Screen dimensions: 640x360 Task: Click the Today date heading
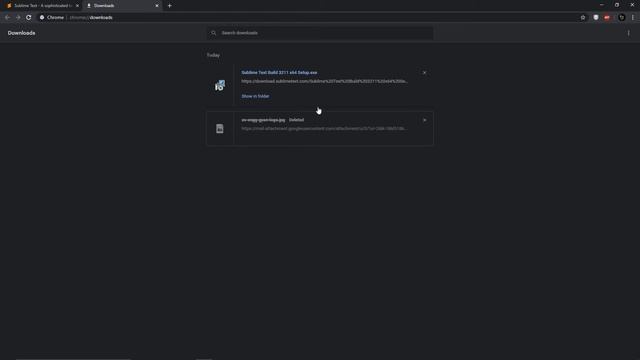[x=213, y=55]
